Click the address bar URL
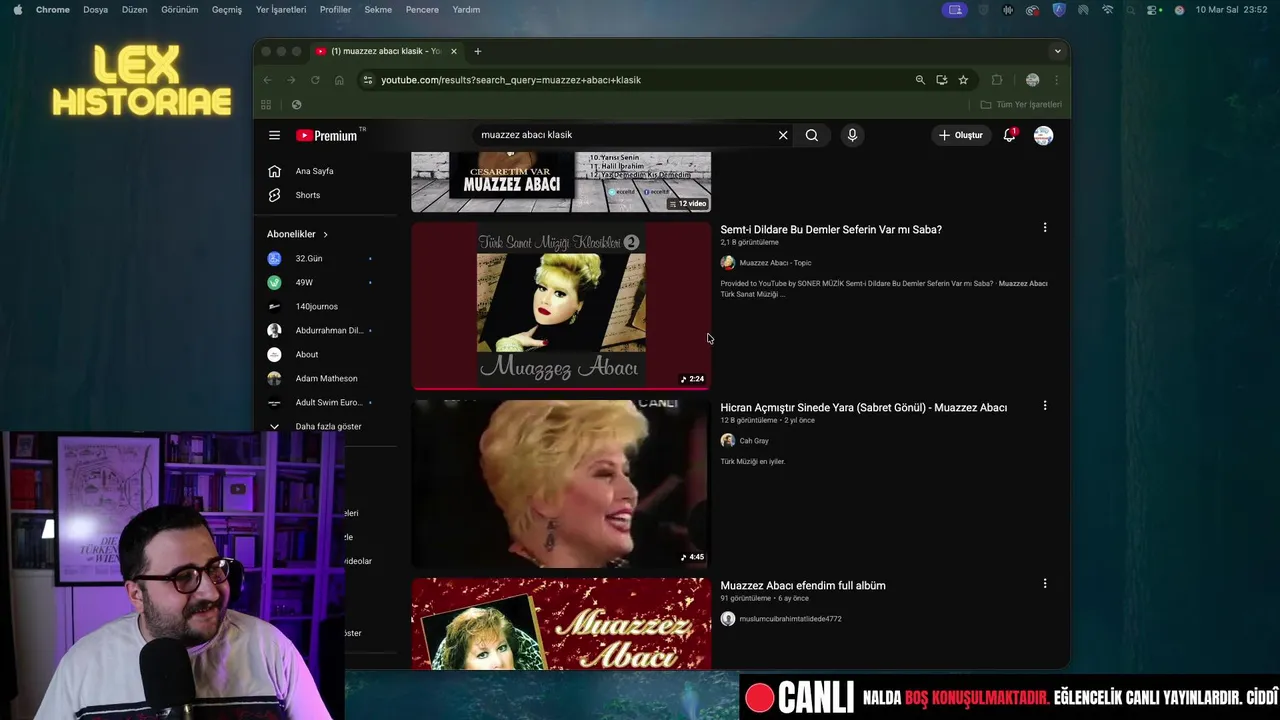The width and height of the screenshot is (1280, 720). tap(511, 80)
